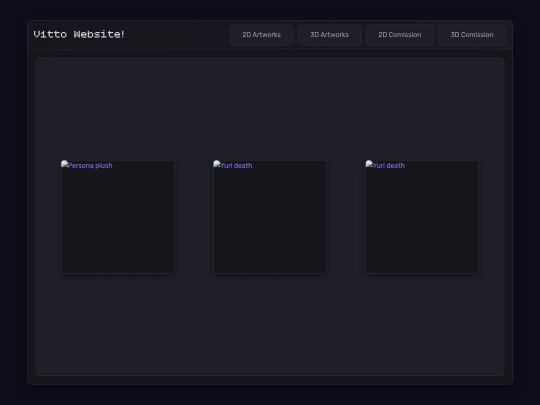This screenshot has width=540, height=405.
Task: Click the Vitto Website! title
Action: coord(79,34)
